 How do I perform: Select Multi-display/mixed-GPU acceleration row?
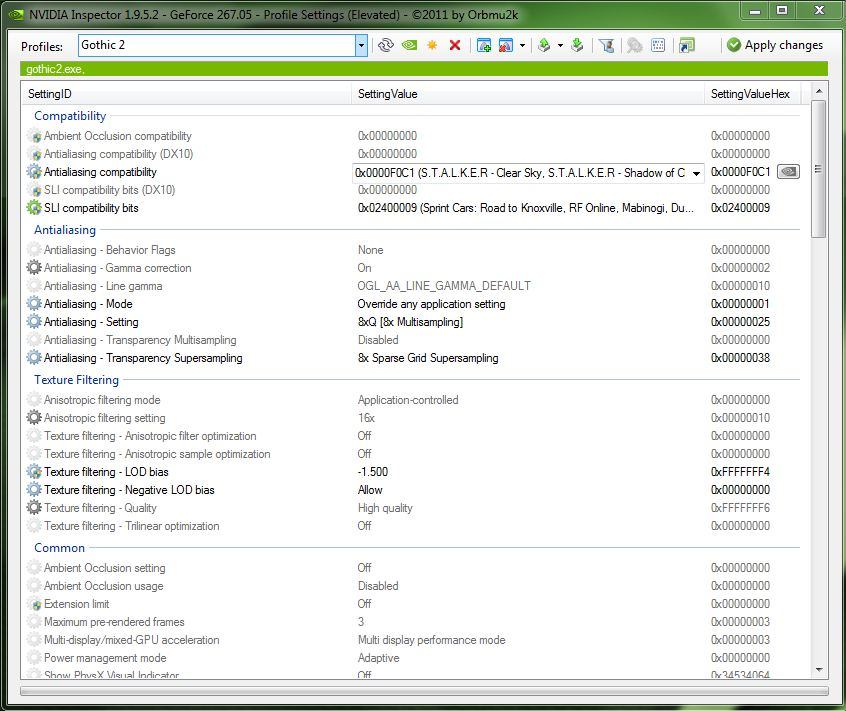413,640
